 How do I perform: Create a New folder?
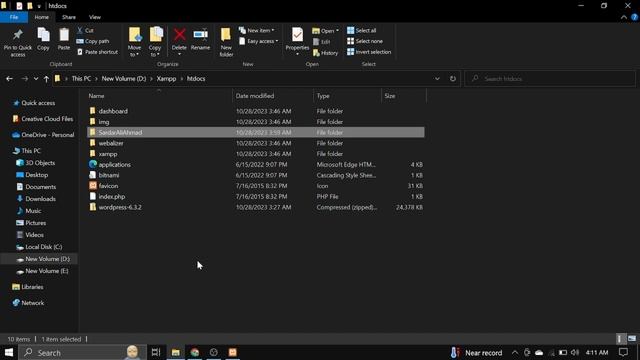click(x=226, y=42)
